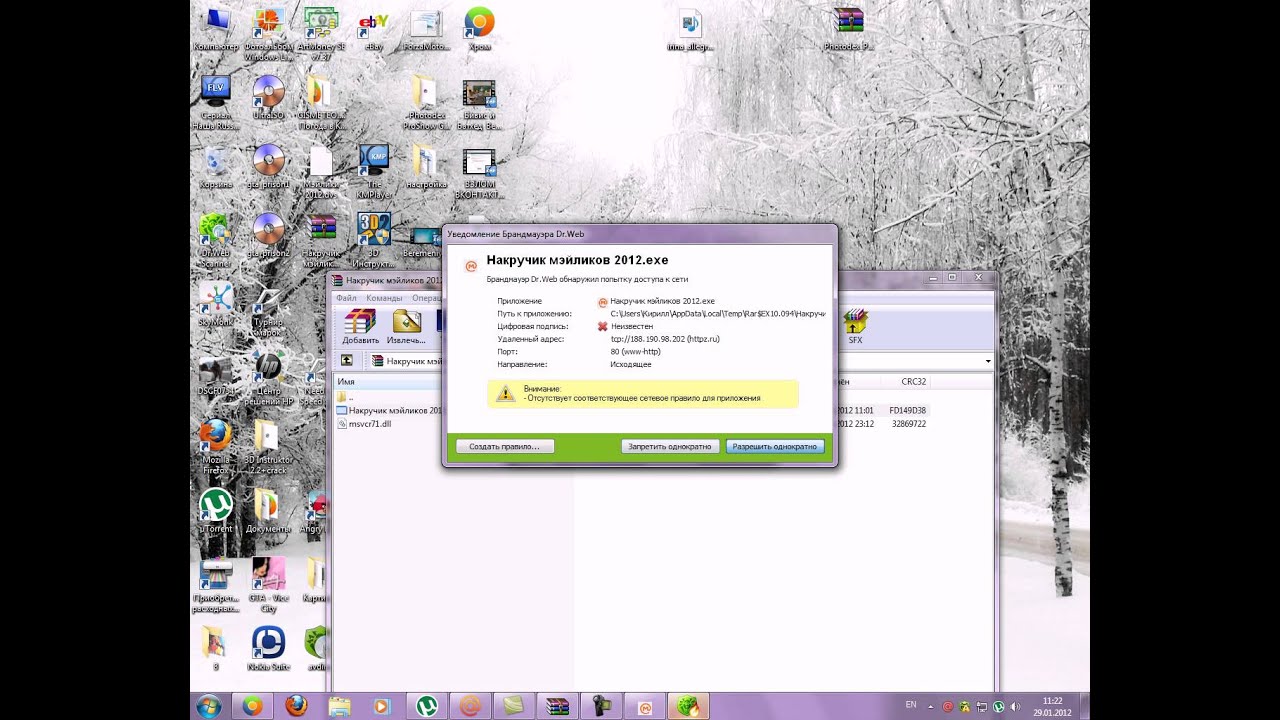Click the CRC32 column header in WinRAR
1280x720 pixels.
pyautogui.click(x=913, y=382)
